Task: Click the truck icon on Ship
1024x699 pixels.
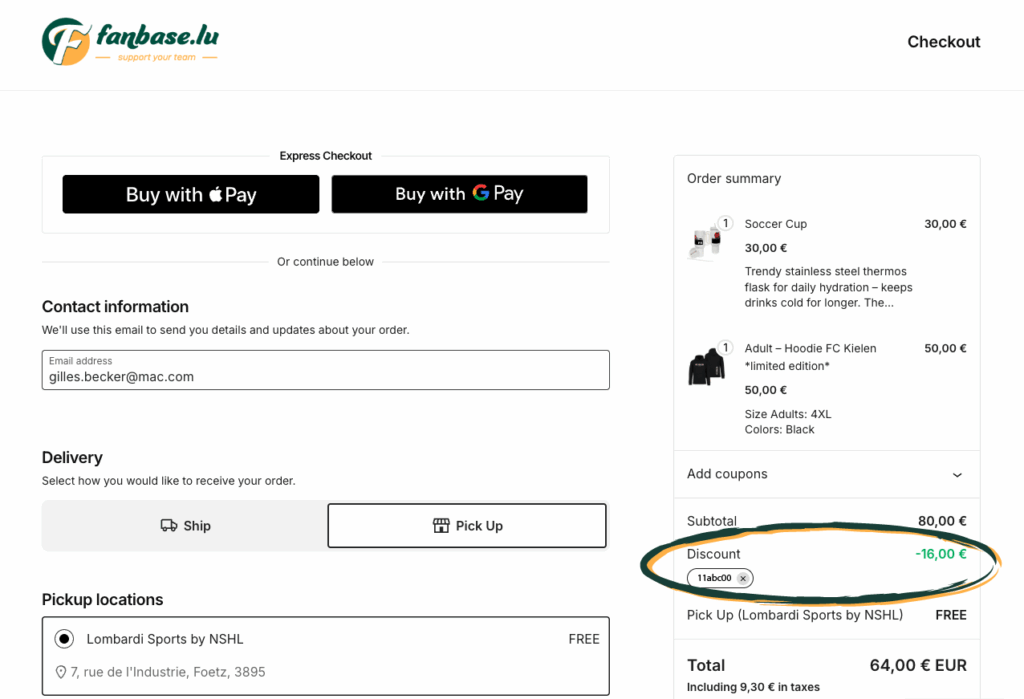Action: (169, 526)
